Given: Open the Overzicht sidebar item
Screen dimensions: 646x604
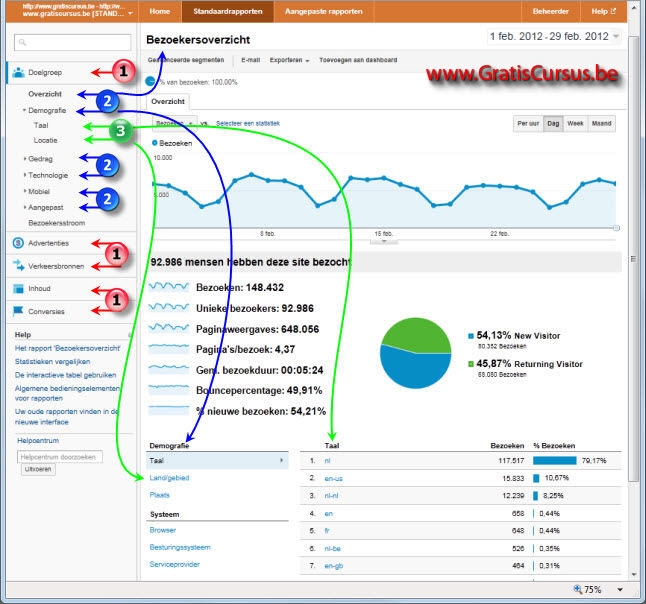Looking at the screenshot, I should click(45, 94).
